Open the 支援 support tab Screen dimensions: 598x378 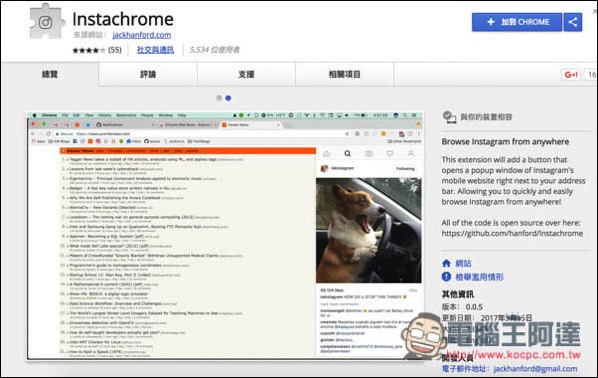pos(246,74)
